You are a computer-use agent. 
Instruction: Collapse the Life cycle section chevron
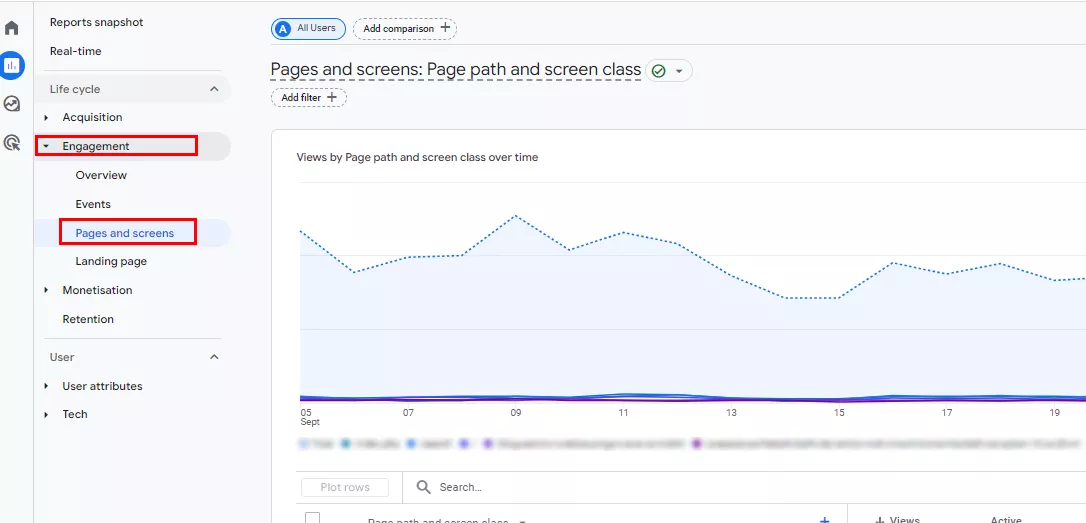(214, 89)
